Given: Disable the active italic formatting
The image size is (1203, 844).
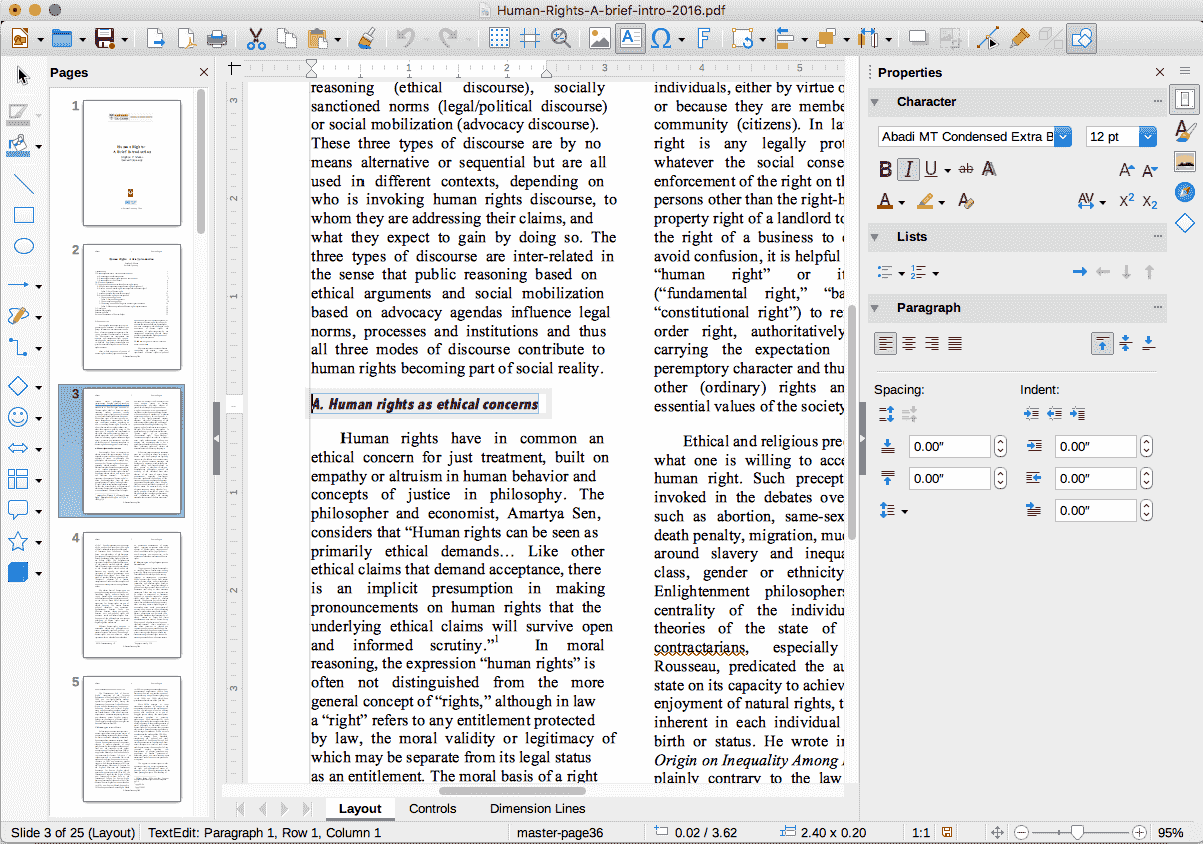Looking at the screenshot, I should [x=908, y=169].
